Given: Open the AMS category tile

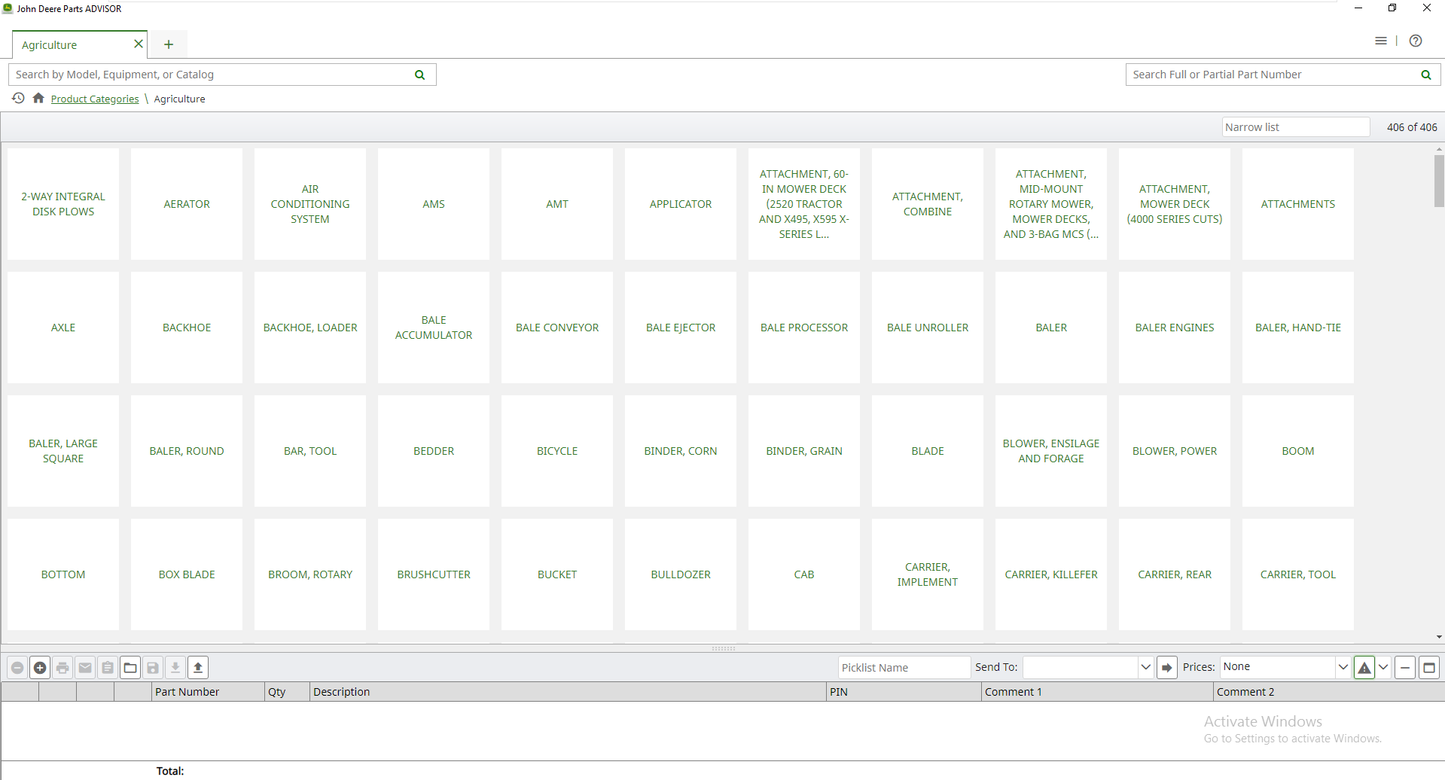Looking at the screenshot, I should pos(434,204).
